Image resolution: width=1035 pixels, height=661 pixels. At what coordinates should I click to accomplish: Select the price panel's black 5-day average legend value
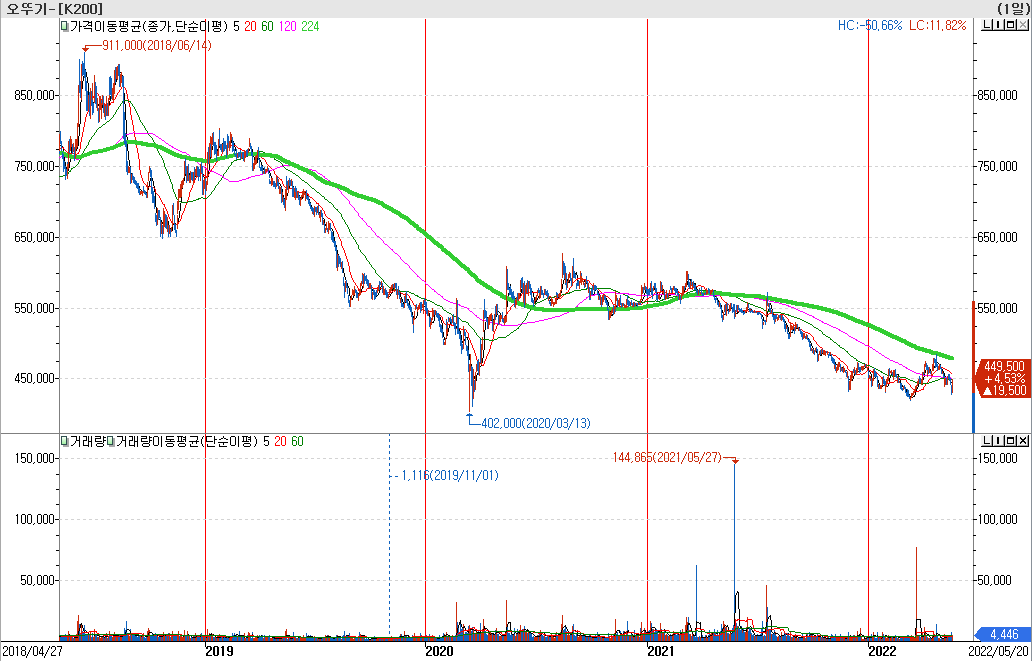236,26
